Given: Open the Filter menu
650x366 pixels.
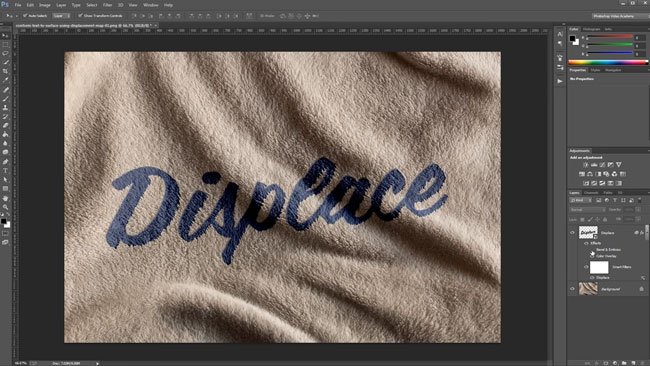Looking at the screenshot, I should [107, 5].
